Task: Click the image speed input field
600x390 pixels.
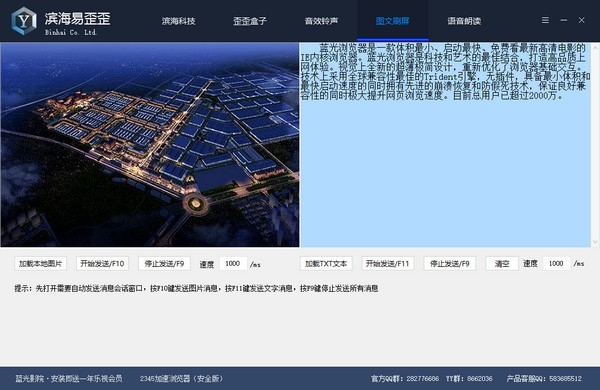Action: [x=233, y=264]
